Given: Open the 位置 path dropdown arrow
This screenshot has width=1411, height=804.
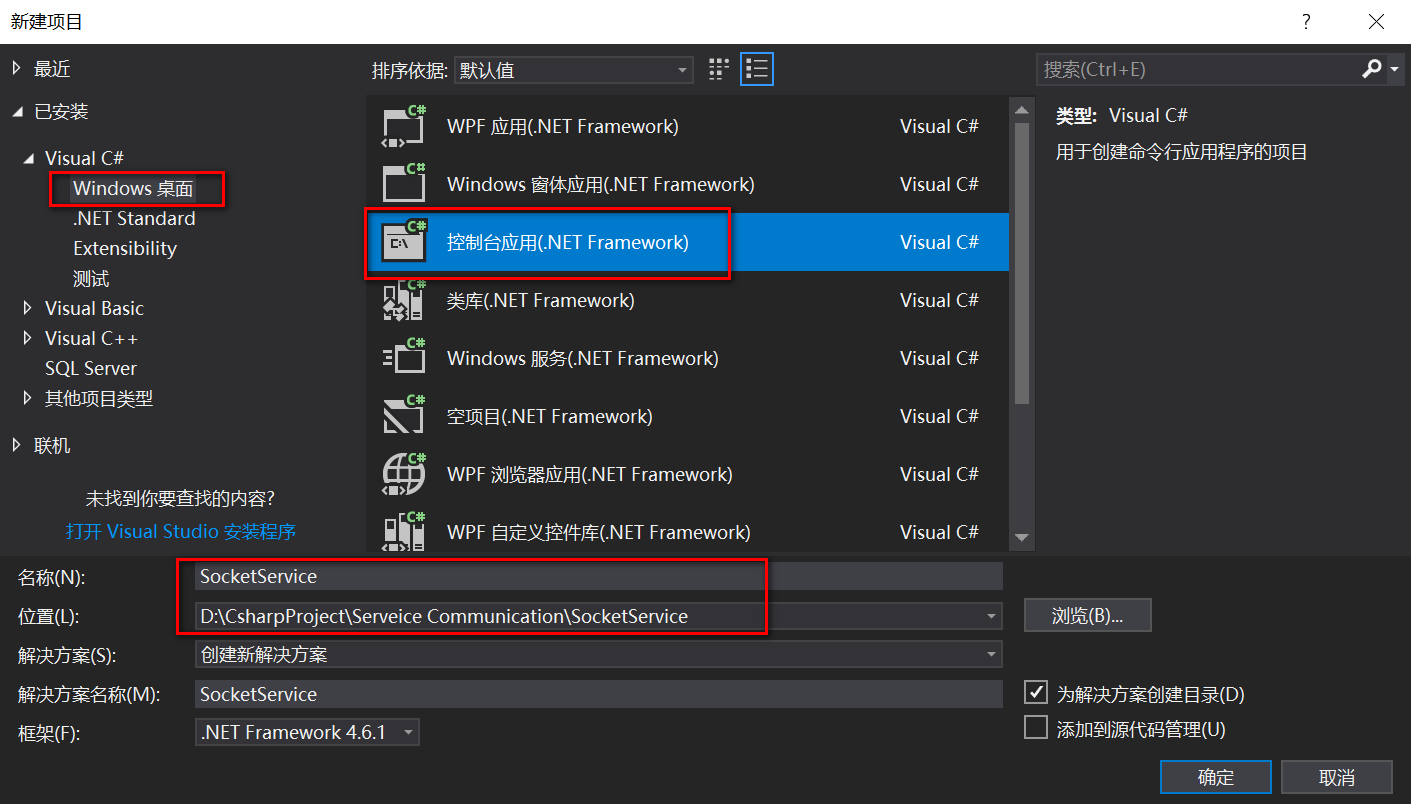Looking at the screenshot, I should [x=991, y=616].
